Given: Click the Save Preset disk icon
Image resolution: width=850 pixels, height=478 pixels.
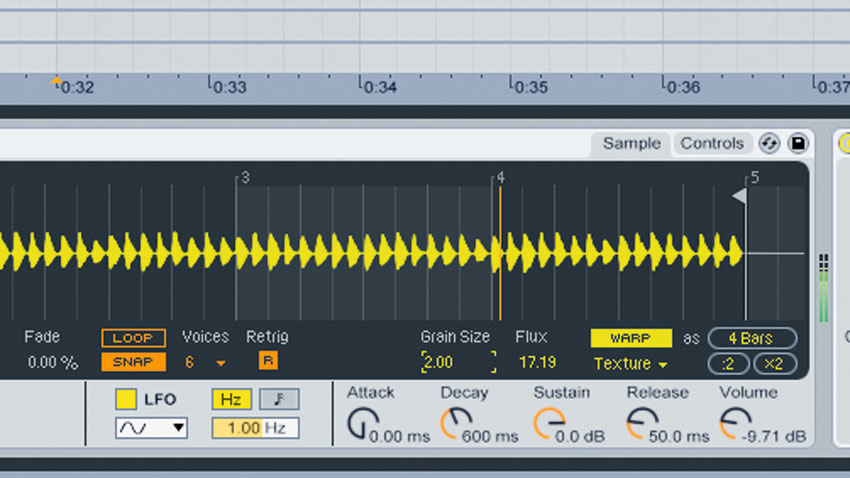Looking at the screenshot, I should coord(798,144).
